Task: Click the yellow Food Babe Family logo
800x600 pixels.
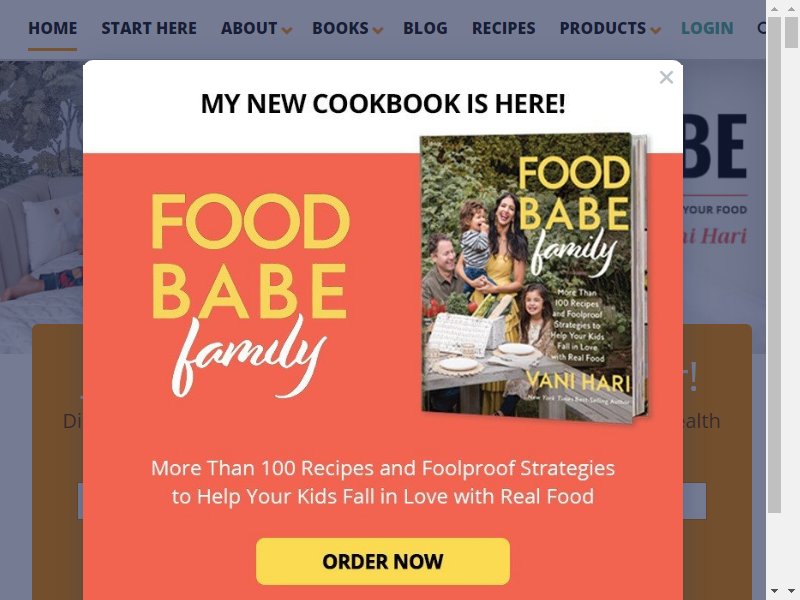Action: (x=251, y=295)
